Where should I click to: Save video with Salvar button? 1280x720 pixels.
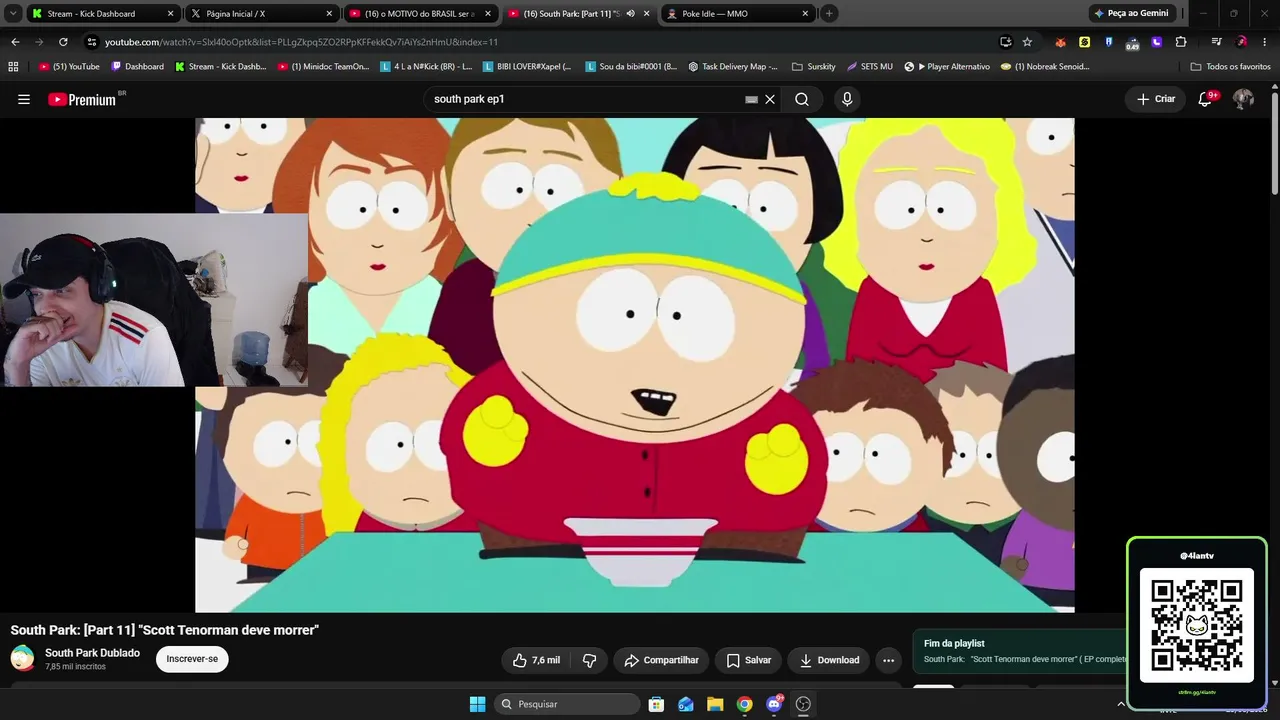coord(749,660)
